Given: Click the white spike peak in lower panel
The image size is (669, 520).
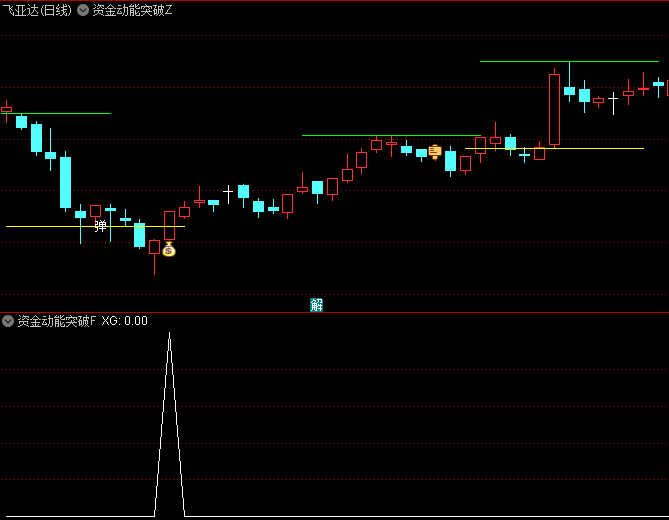Looking at the screenshot, I should (169, 335).
